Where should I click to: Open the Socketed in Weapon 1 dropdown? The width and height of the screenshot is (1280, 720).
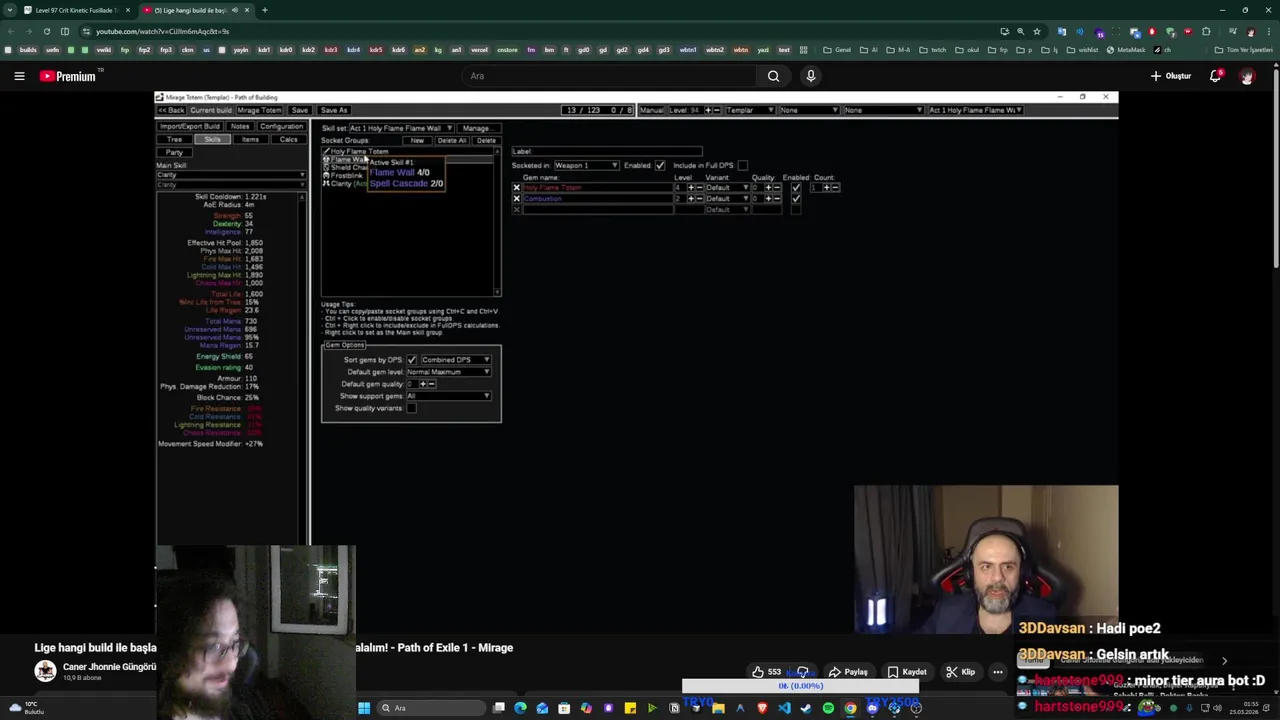pyautogui.click(x=586, y=165)
